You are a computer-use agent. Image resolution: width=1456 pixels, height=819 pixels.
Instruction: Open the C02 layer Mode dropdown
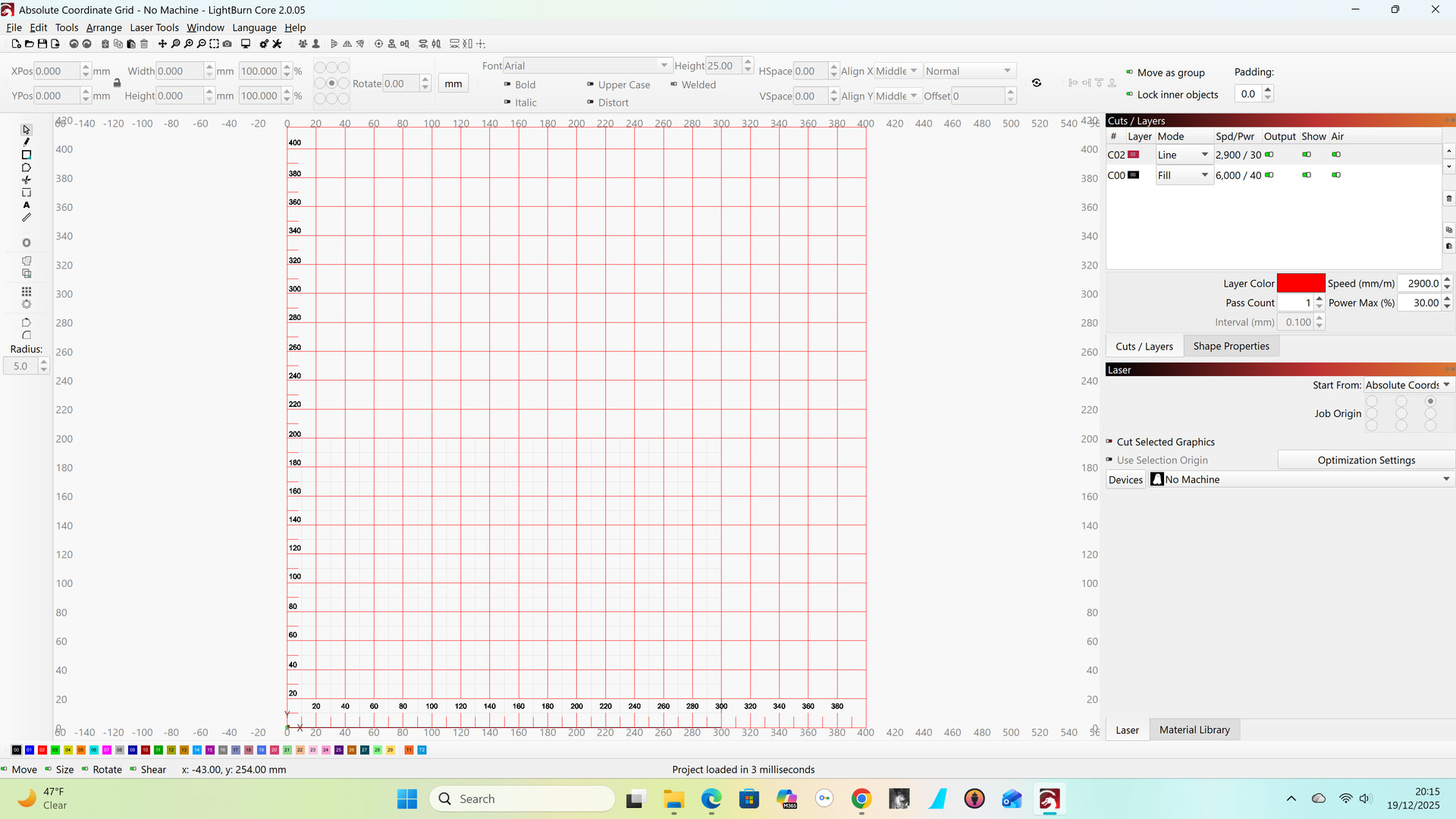[x=1183, y=155]
